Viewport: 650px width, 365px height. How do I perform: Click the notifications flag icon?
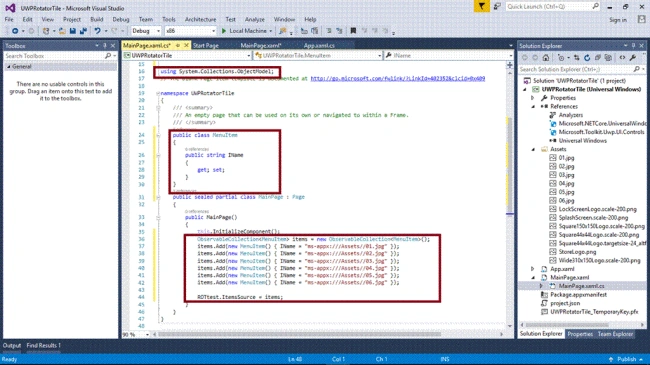pos(482,7)
